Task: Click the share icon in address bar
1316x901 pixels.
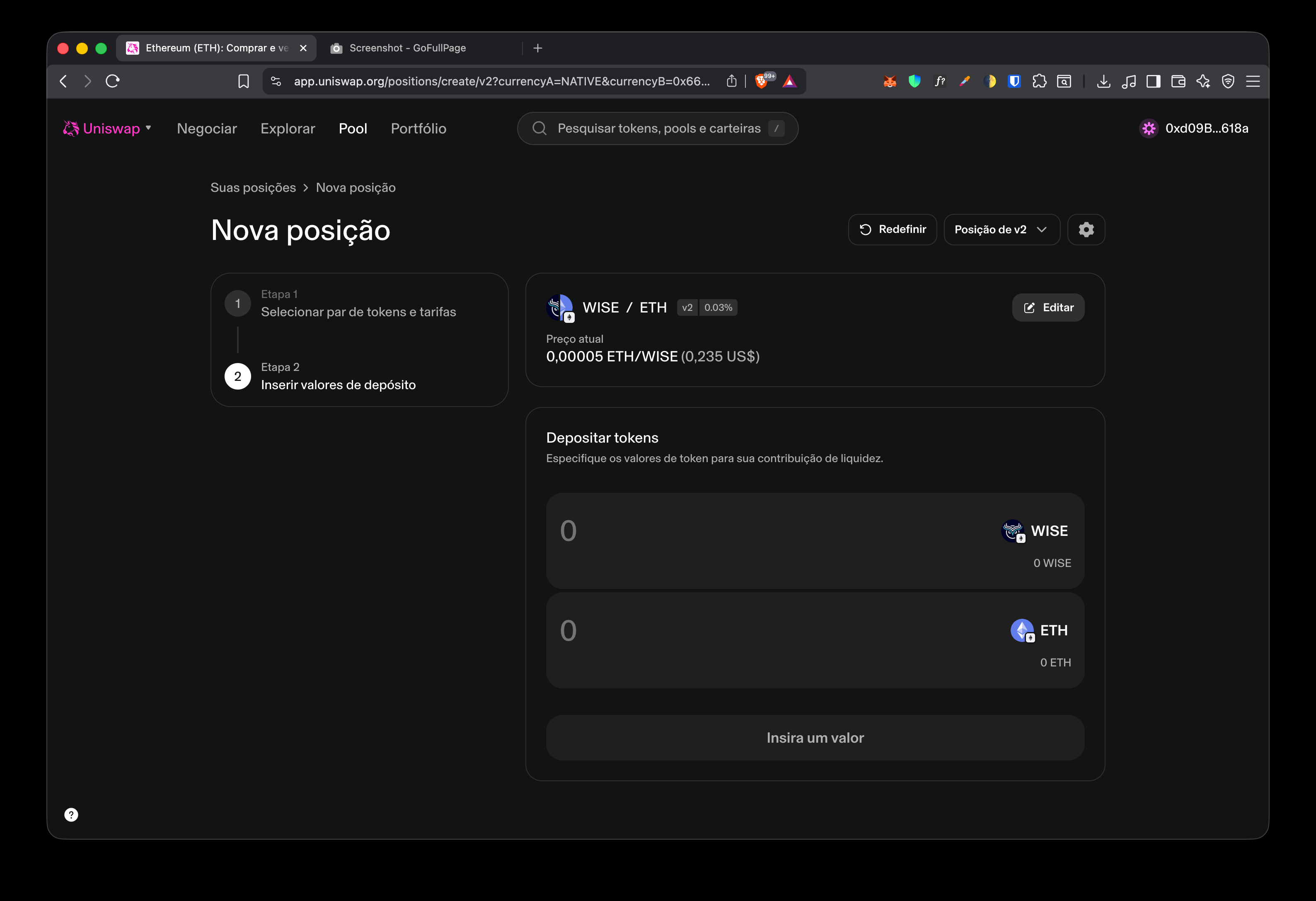Action: point(732,82)
